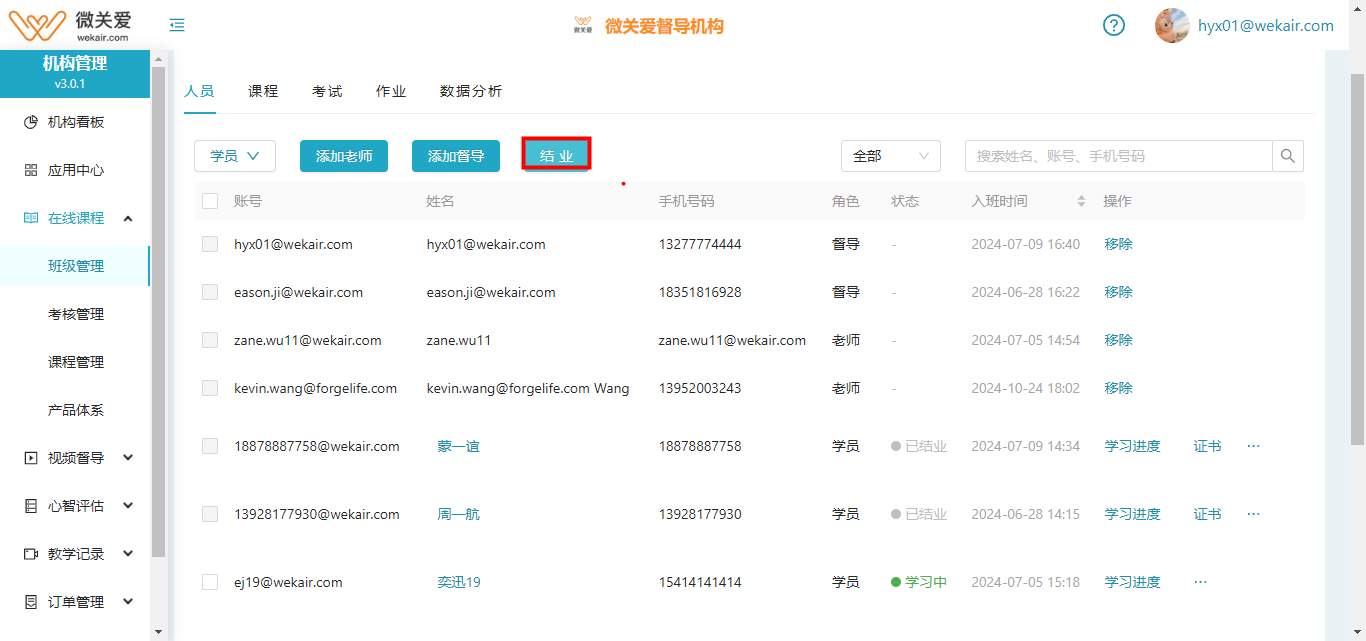
Task: Switch to the 作业 tab
Action: [391, 91]
